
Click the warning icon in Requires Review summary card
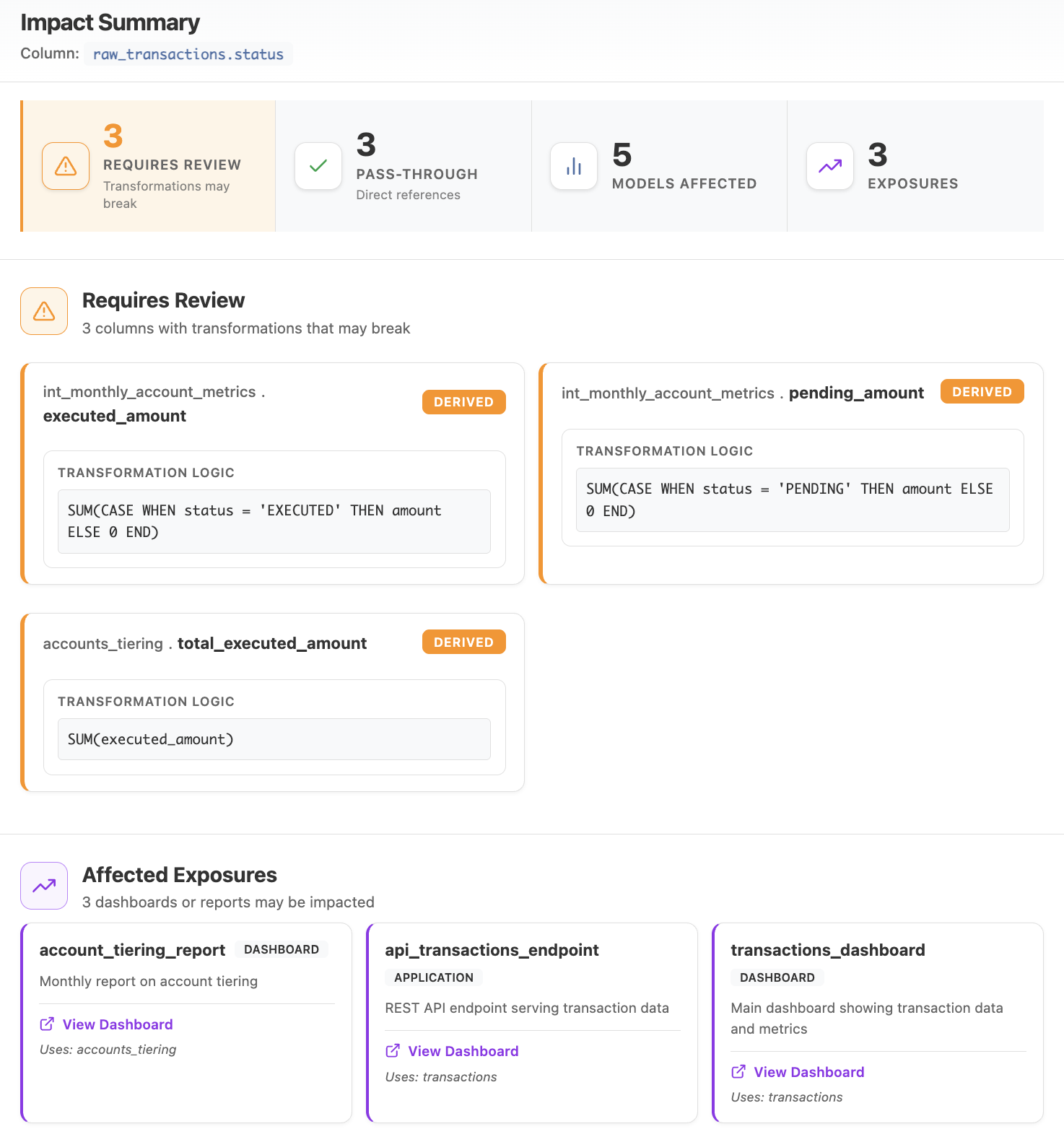pos(66,166)
